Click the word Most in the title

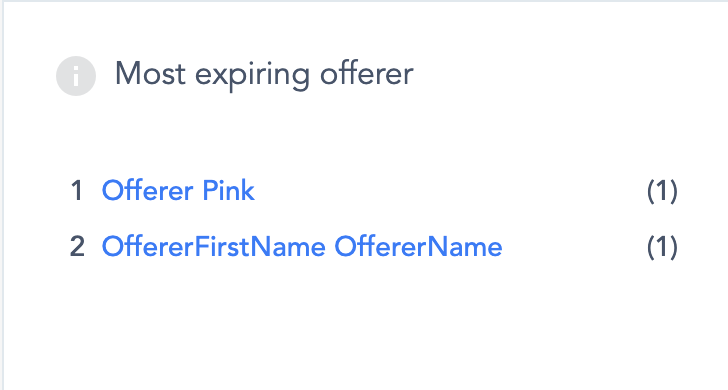pyautogui.click(x=150, y=74)
